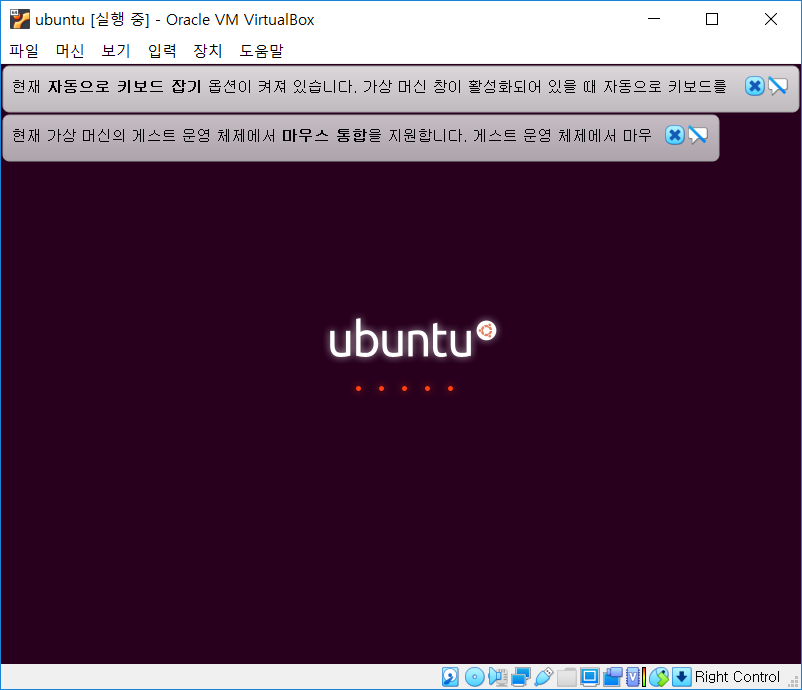The image size is (802, 690).
Task: Click the ubuntu boot logo
Action: 412,339
